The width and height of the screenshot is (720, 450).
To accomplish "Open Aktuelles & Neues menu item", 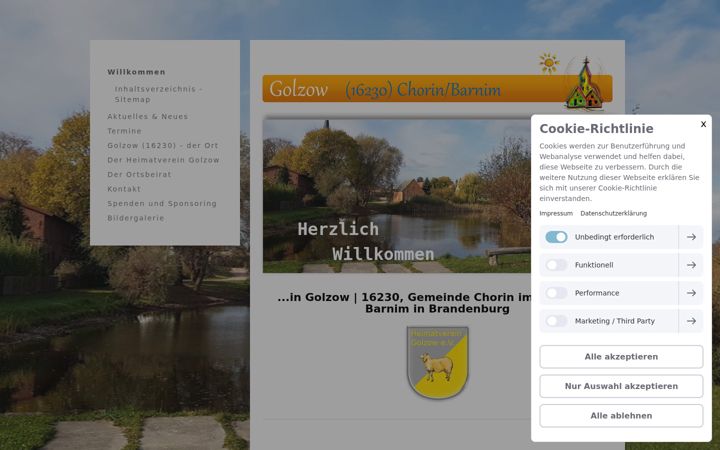I will click(147, 117).
